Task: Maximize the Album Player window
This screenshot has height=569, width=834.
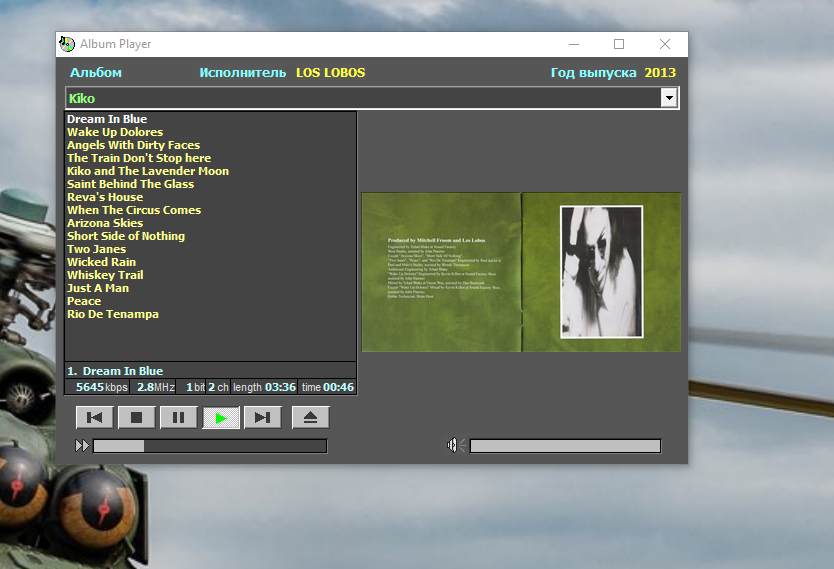Action: tap(619, 44)
